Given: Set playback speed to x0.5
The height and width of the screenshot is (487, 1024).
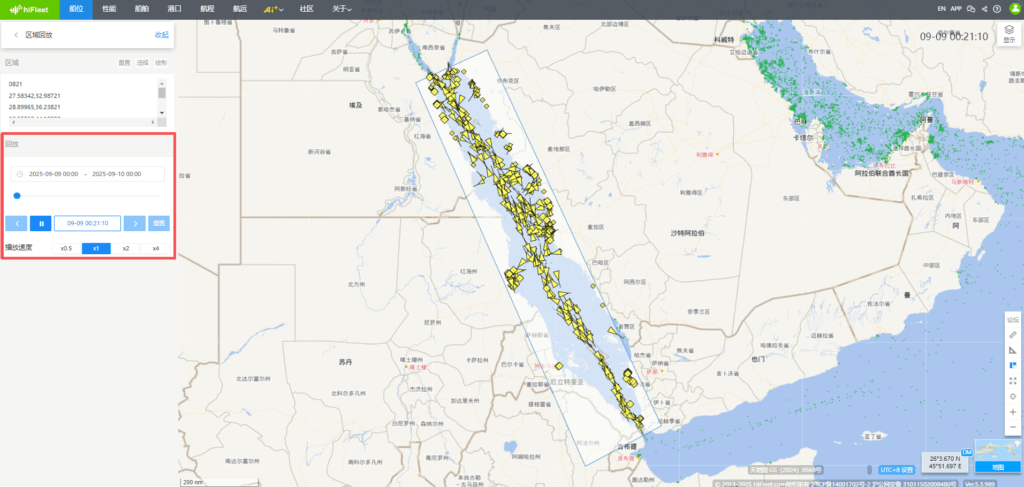Looking at the screenshot, I should pos(66,248).
